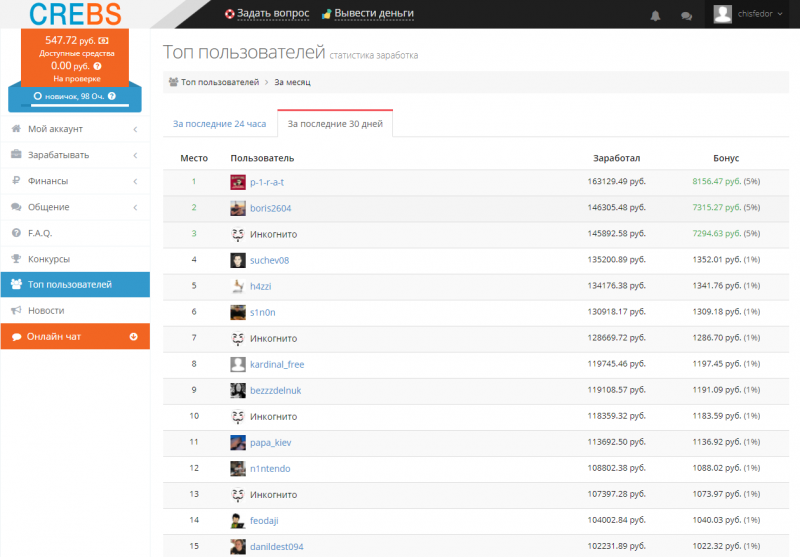Screen dimensions: 800x557
Task: Open 'Конкурсы' sidebar item
Action: (75, 259)
